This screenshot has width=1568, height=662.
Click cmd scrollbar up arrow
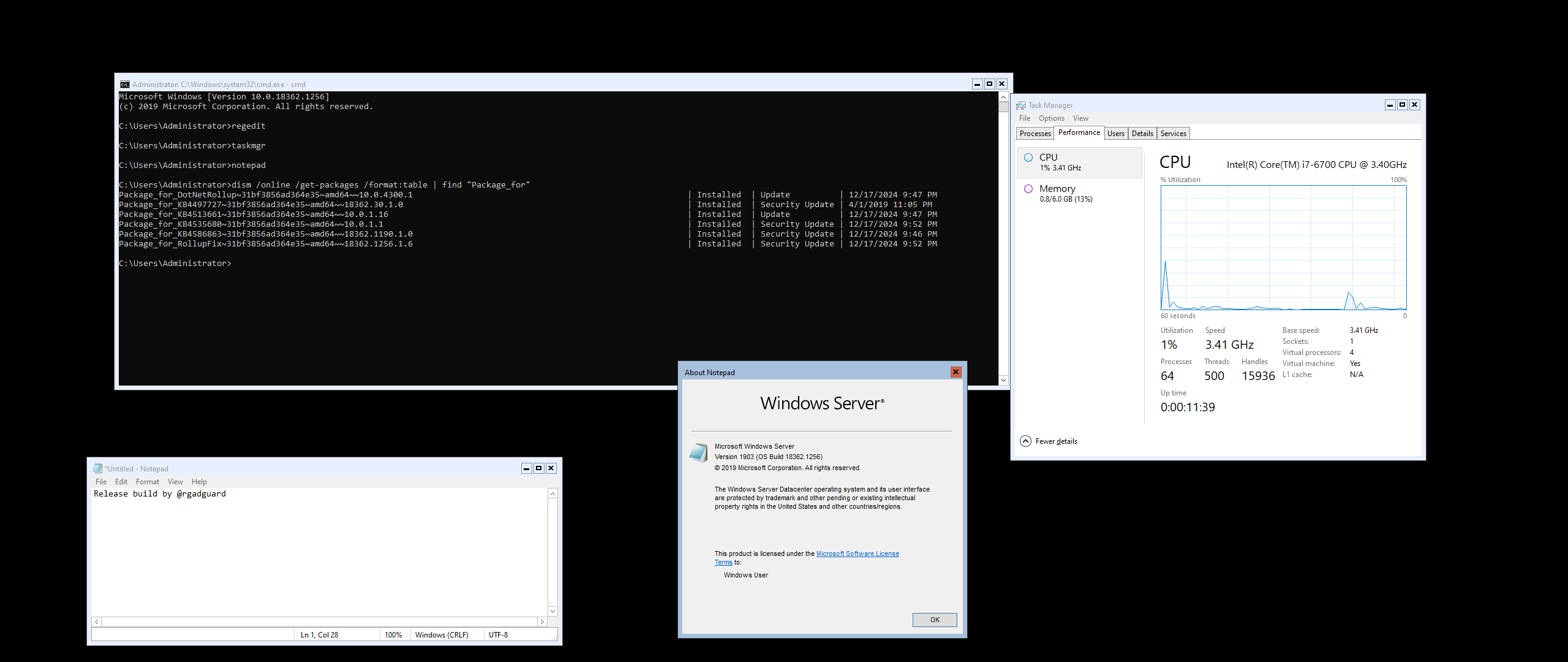point(1003,97)
